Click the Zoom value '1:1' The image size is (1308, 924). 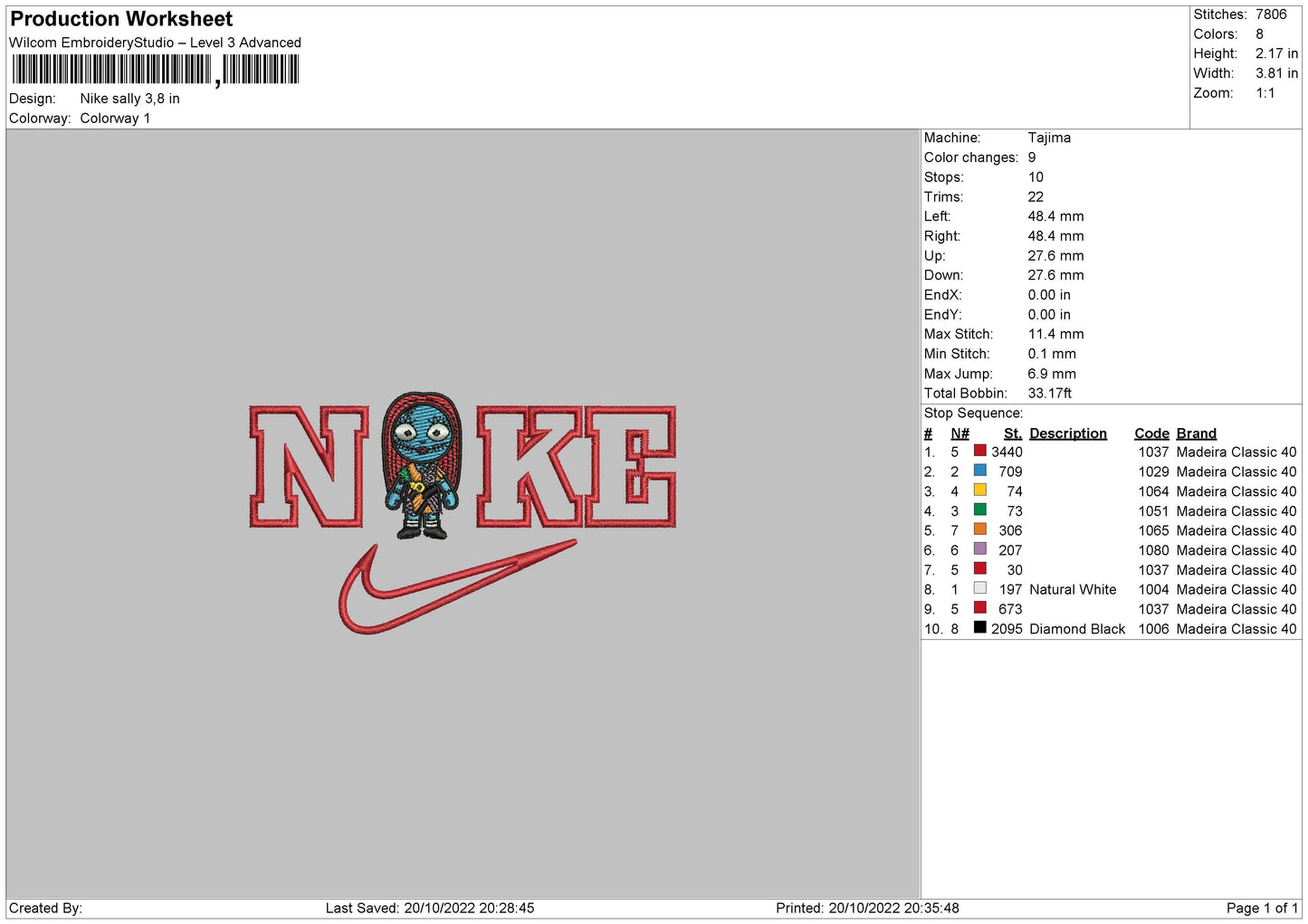pos(1265,93)
